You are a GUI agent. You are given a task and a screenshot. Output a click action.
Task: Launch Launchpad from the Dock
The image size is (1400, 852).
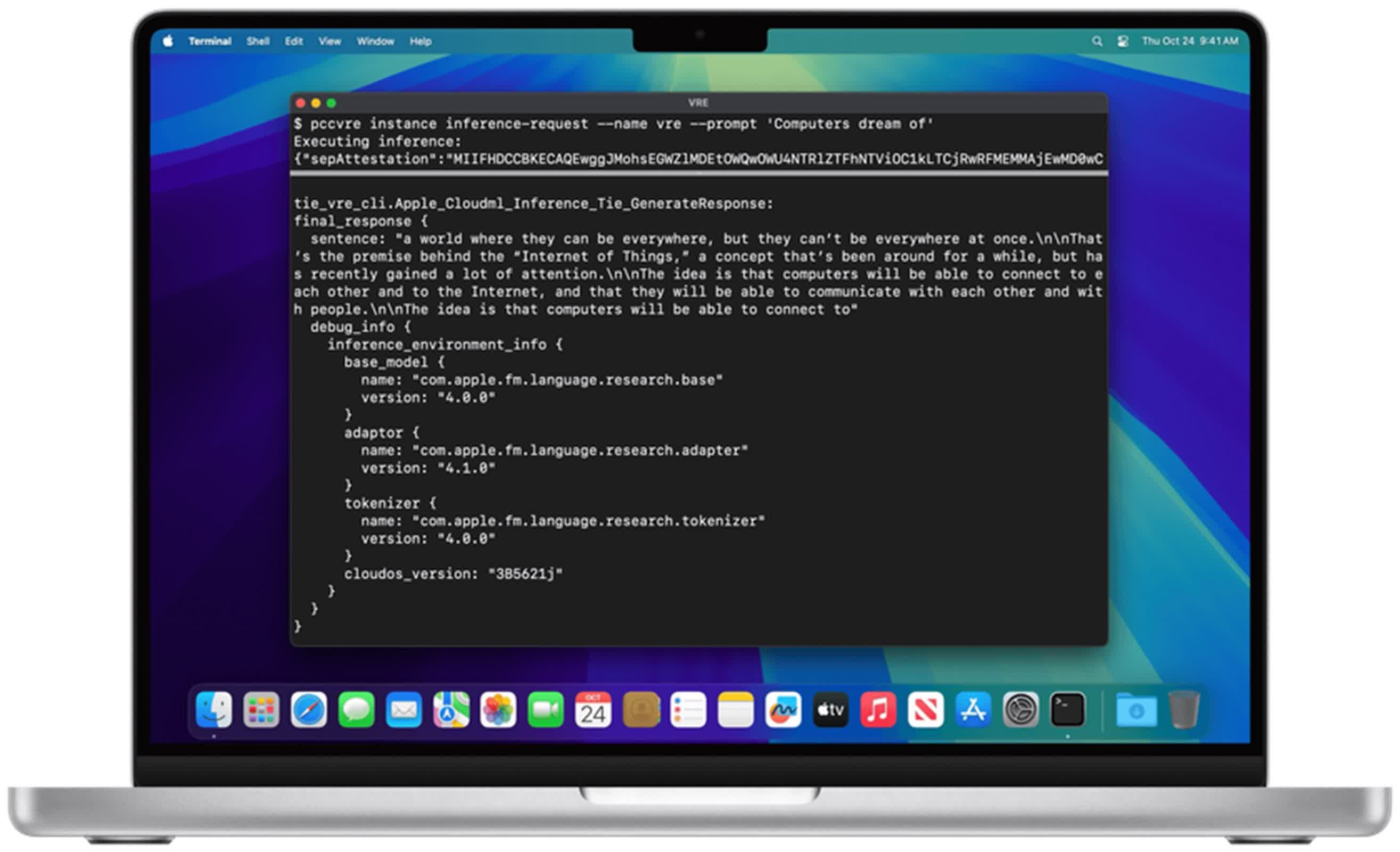point(261,709)
